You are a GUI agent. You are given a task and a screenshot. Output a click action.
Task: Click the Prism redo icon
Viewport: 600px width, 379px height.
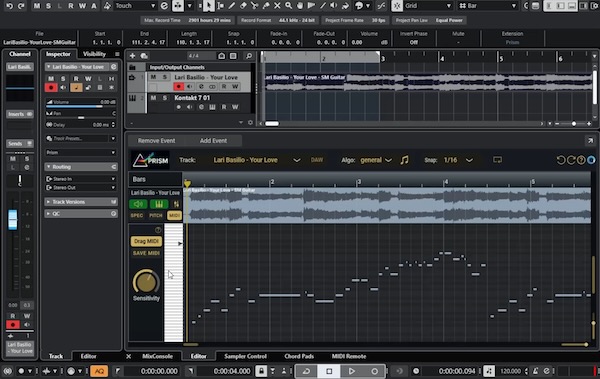tap(571, 160)
